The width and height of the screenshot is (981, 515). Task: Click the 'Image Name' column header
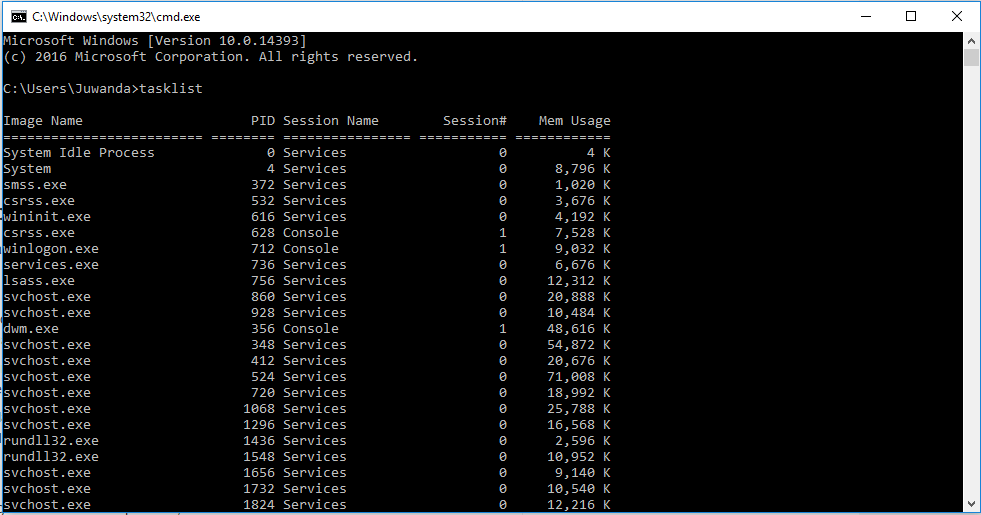[x=43, y=121]
